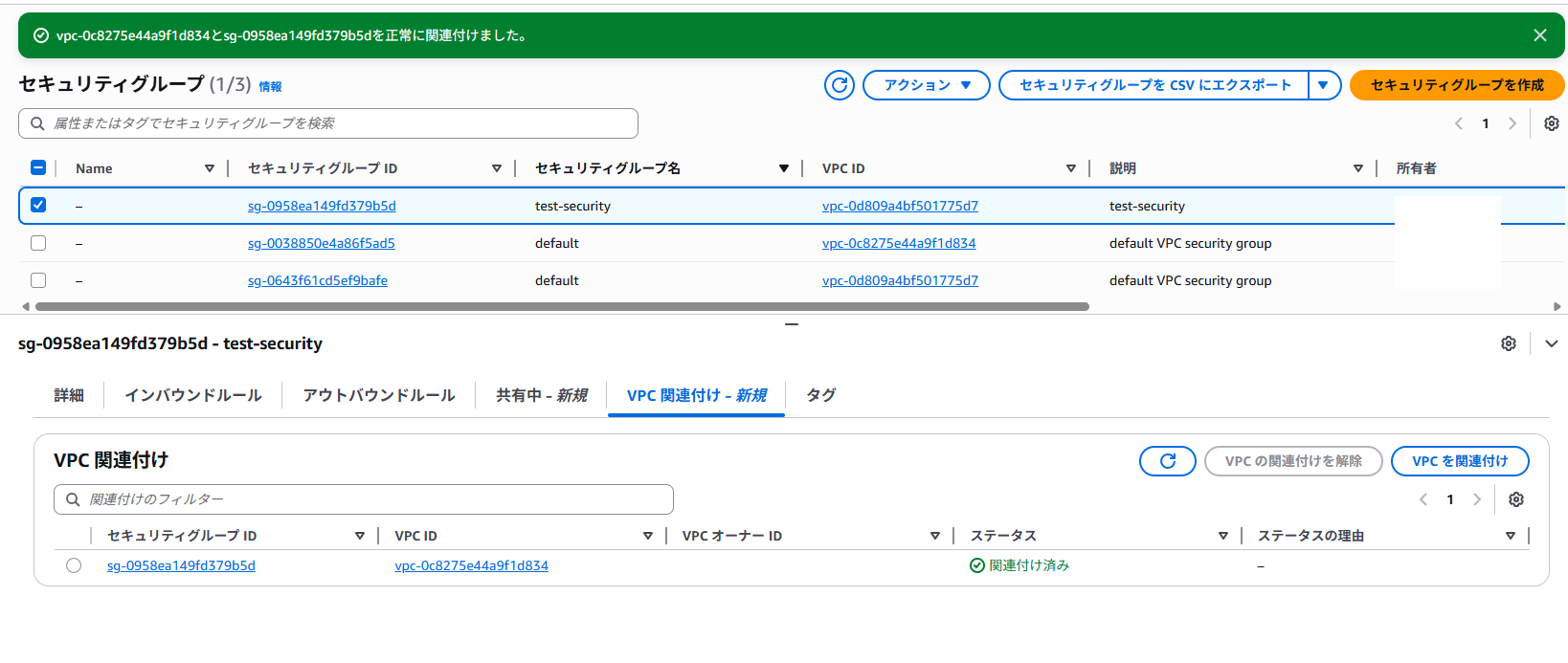Image resolution: width=1568 pixels, height=663 pixels.
Task: Click the セキュリティグループを作成 button
Action: [1456, 85]
